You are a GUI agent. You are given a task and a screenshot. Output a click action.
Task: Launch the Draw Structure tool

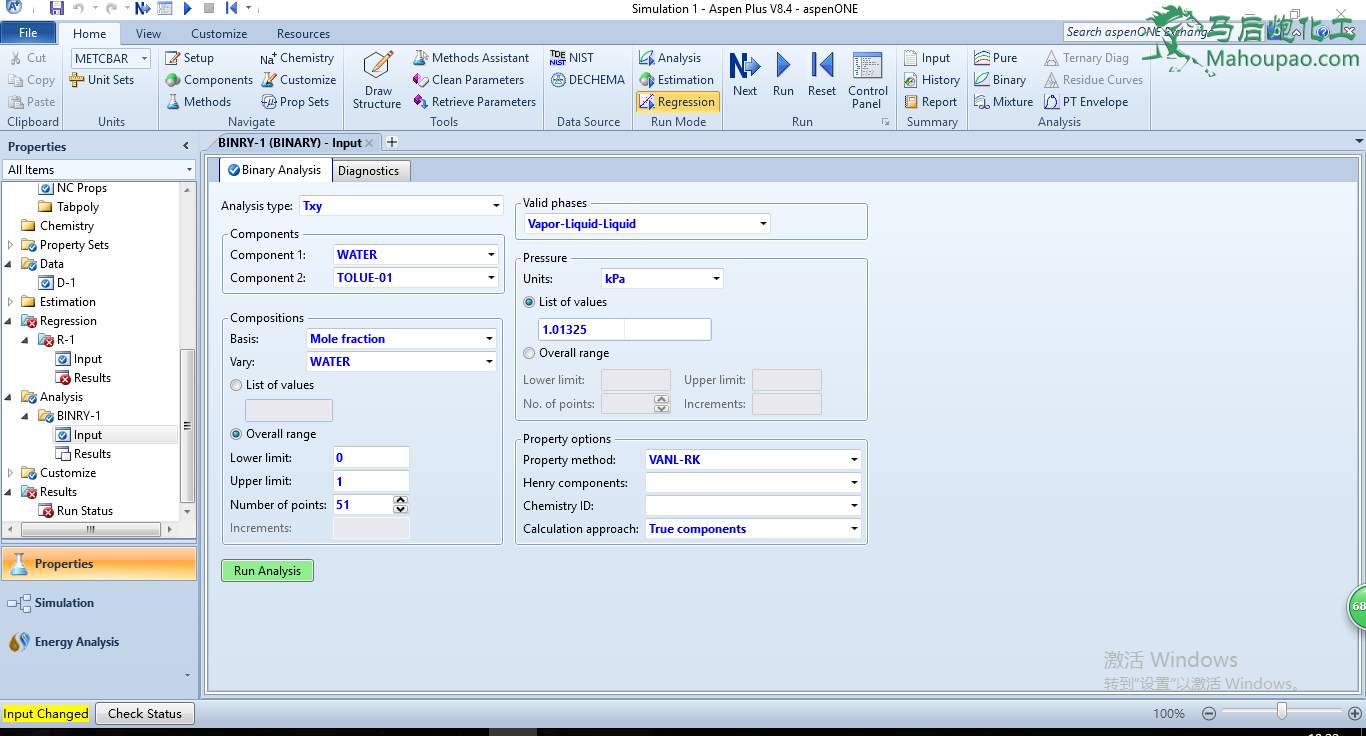pos(377,80)
